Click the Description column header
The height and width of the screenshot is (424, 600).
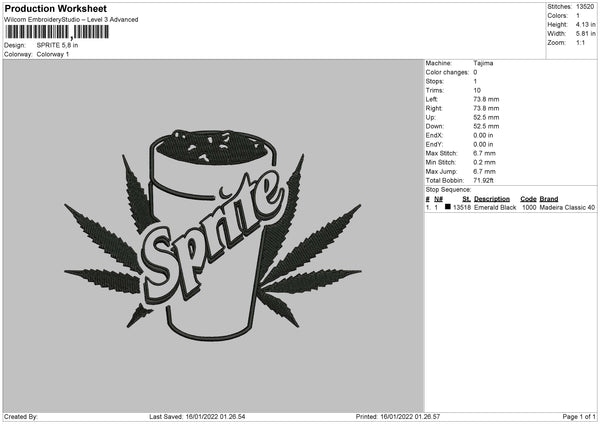click(492, 199)
